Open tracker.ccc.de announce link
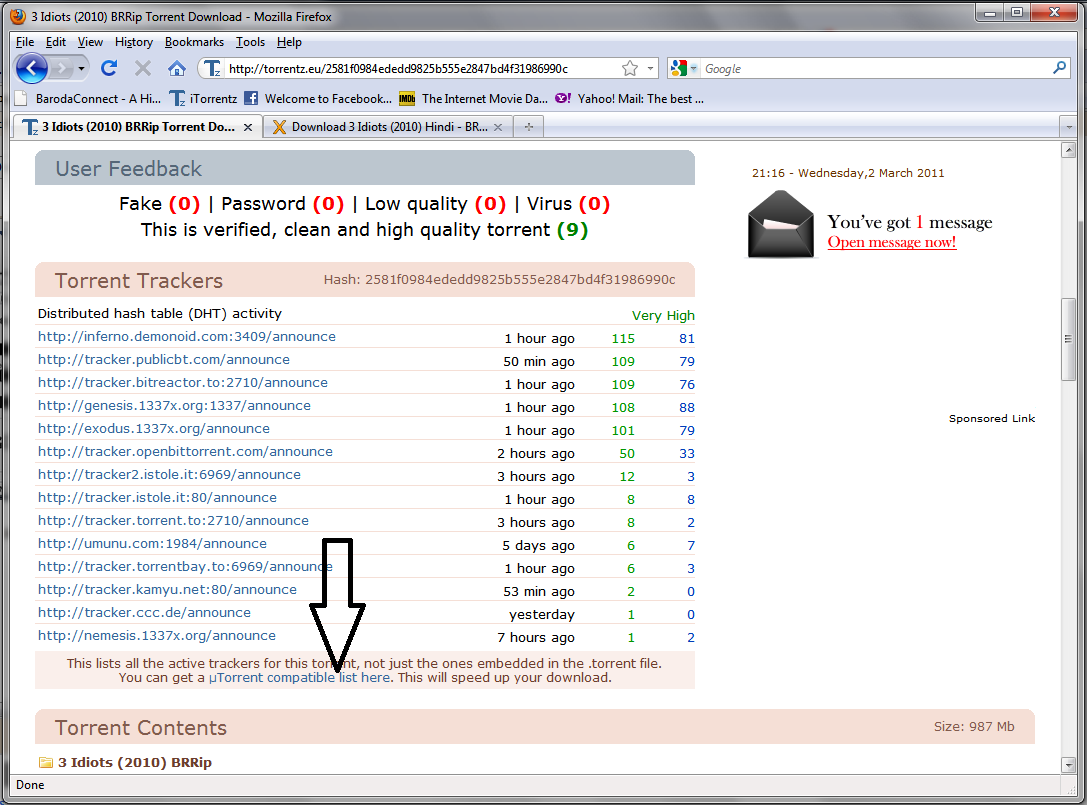The image size is (1087, 805). coord(144,612)
